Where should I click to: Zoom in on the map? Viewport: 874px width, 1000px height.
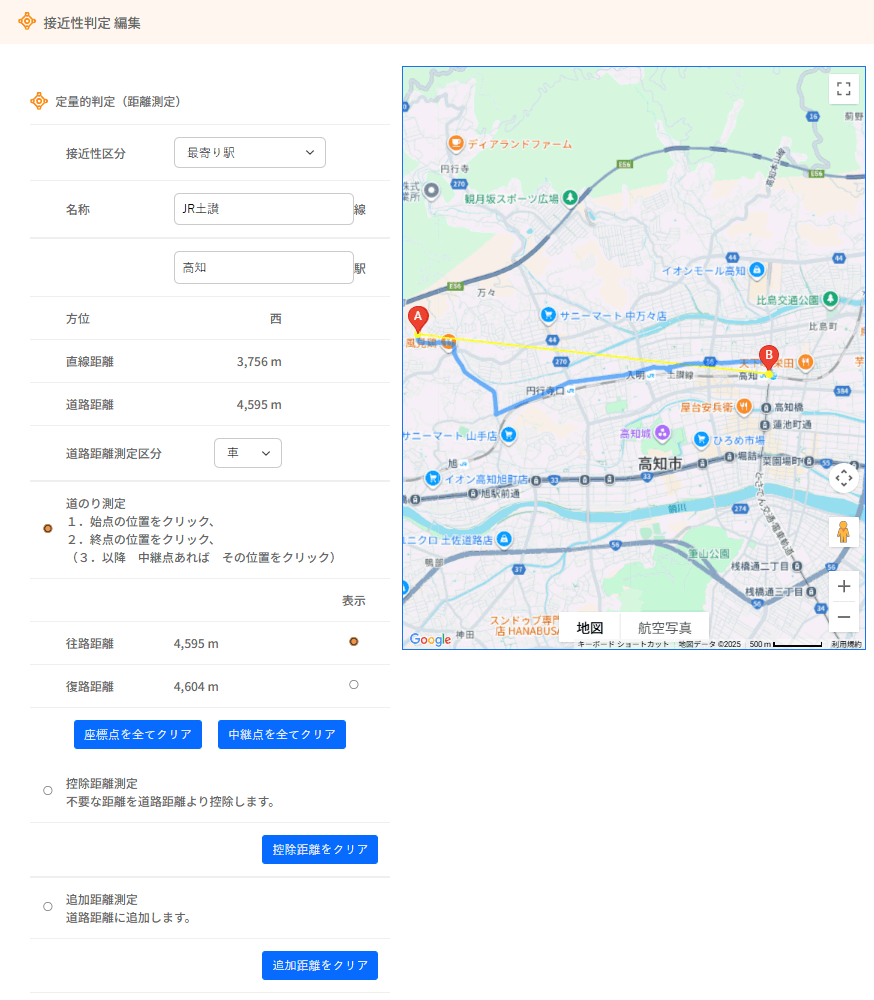(843, 586)
